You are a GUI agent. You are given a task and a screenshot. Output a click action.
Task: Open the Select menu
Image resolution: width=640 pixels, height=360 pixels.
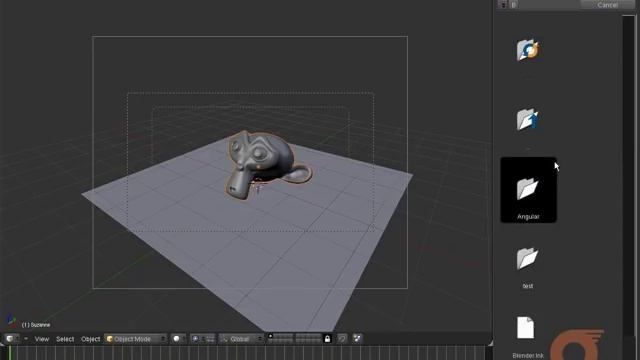(65, 339)
